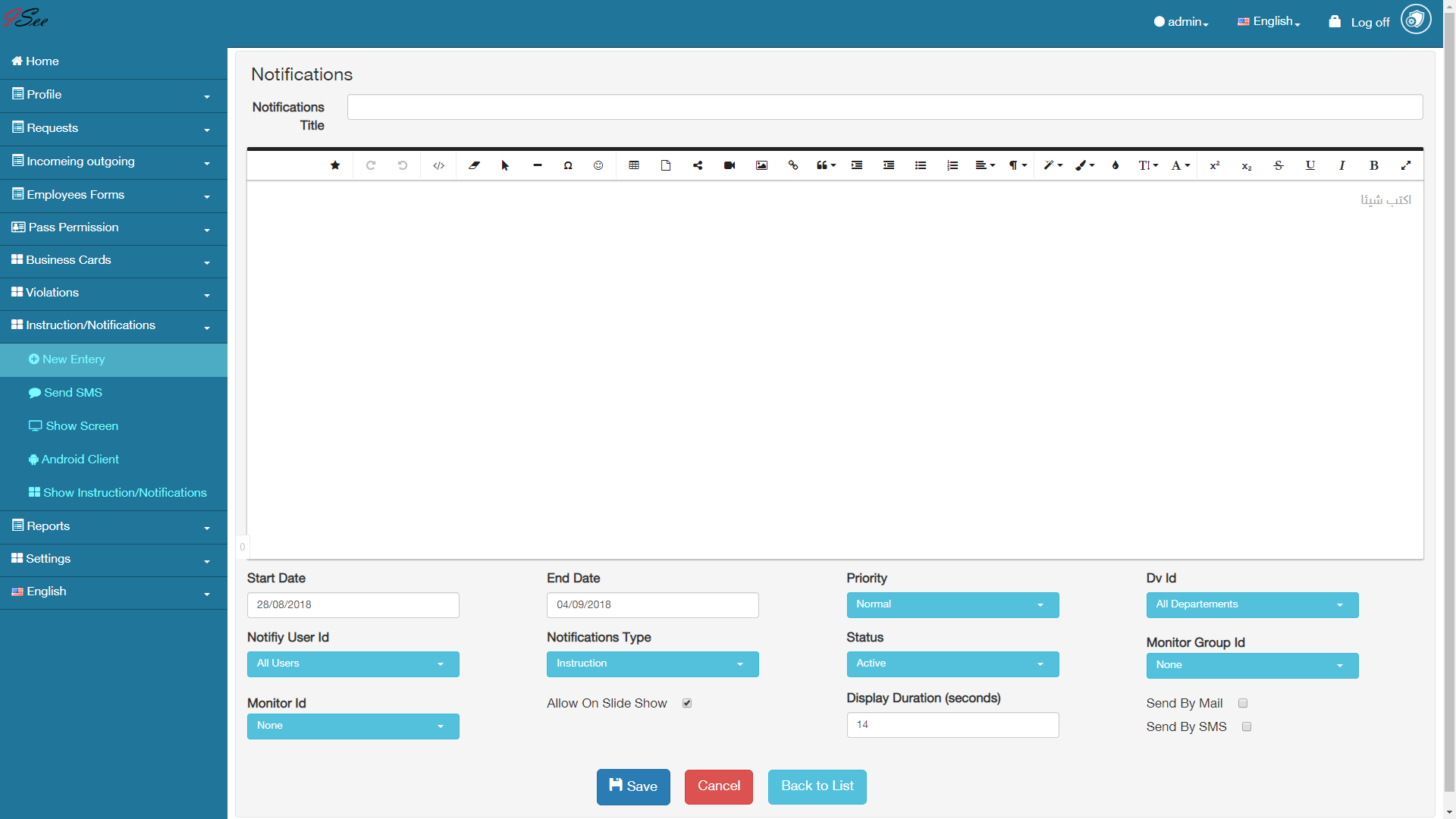Image resolution: width=1456 pixels, height=819 pixels.
Task: Insert a video with camera icon
Action: coord(730,165)
